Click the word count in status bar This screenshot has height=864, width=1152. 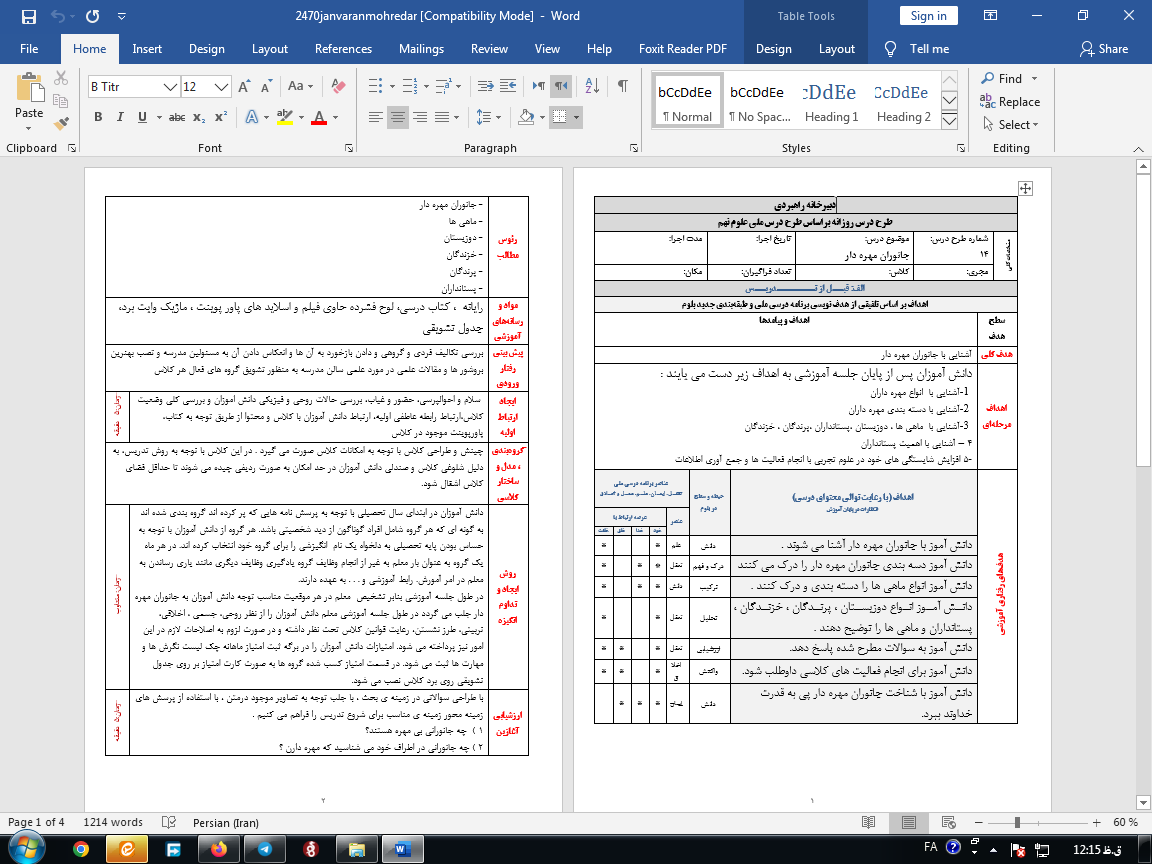point(112,822)
